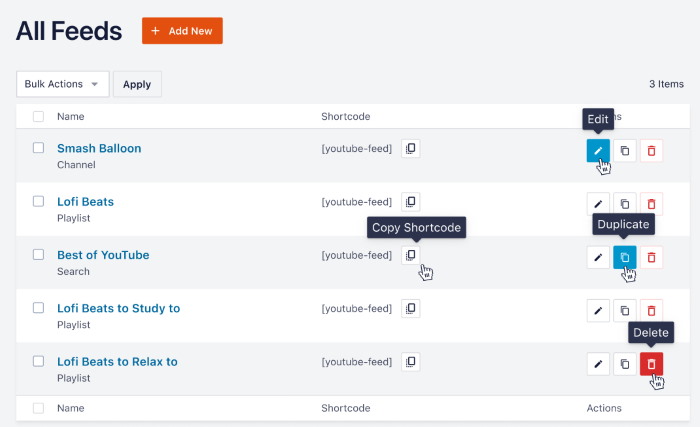Screen dimensions: 700x427
Task: Copy shortcode for Lofi Beats to Relax to
Action: click(x=410, y=362)
